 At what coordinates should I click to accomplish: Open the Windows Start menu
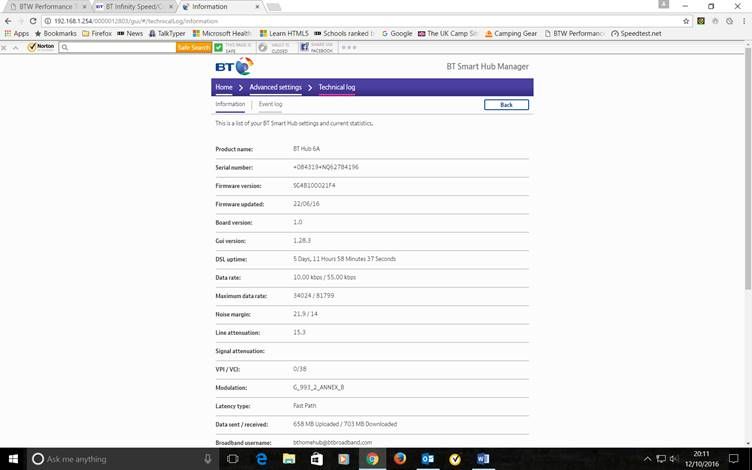coord(13,459)
